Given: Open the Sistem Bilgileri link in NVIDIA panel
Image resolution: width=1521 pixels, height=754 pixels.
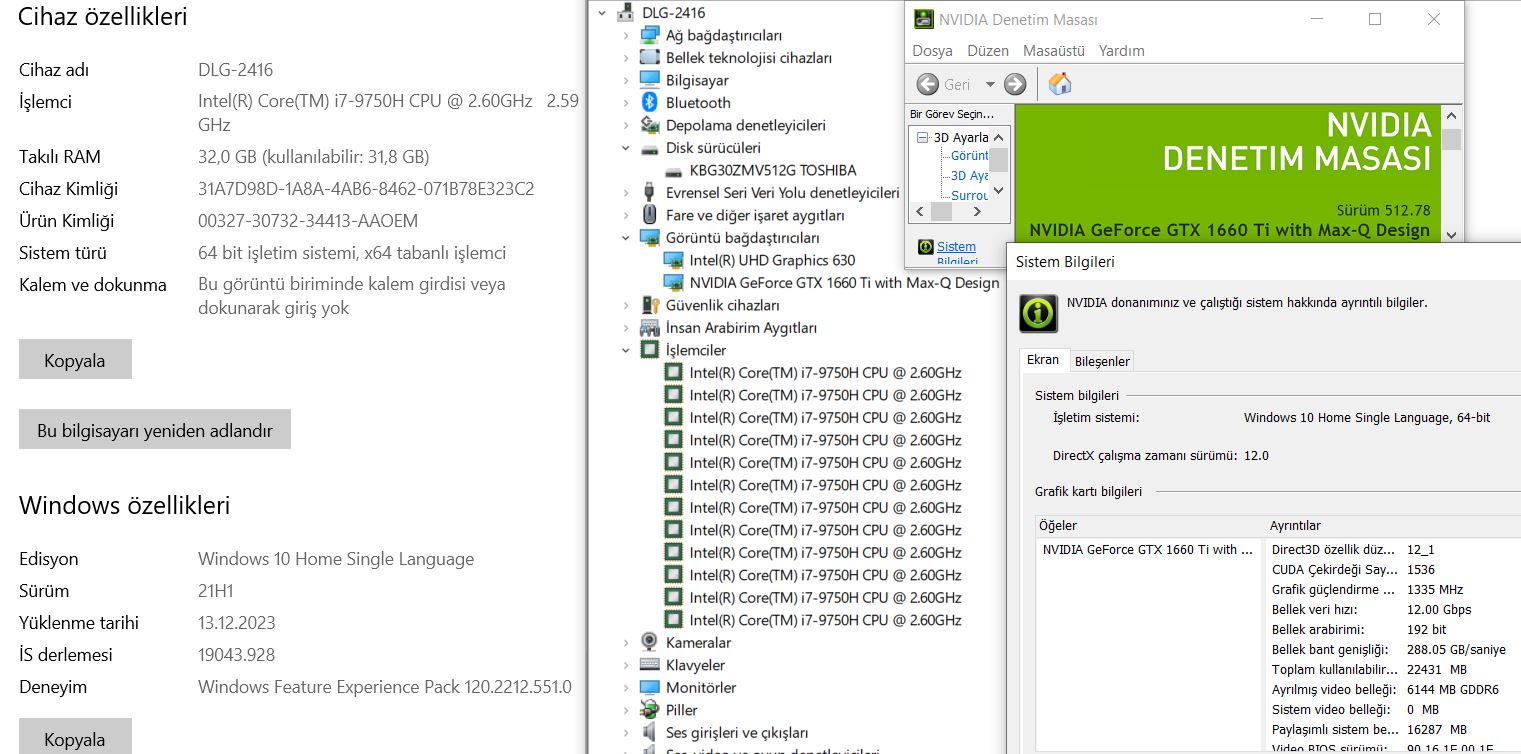Looking at the screenshot, I should tap(956, 254).
